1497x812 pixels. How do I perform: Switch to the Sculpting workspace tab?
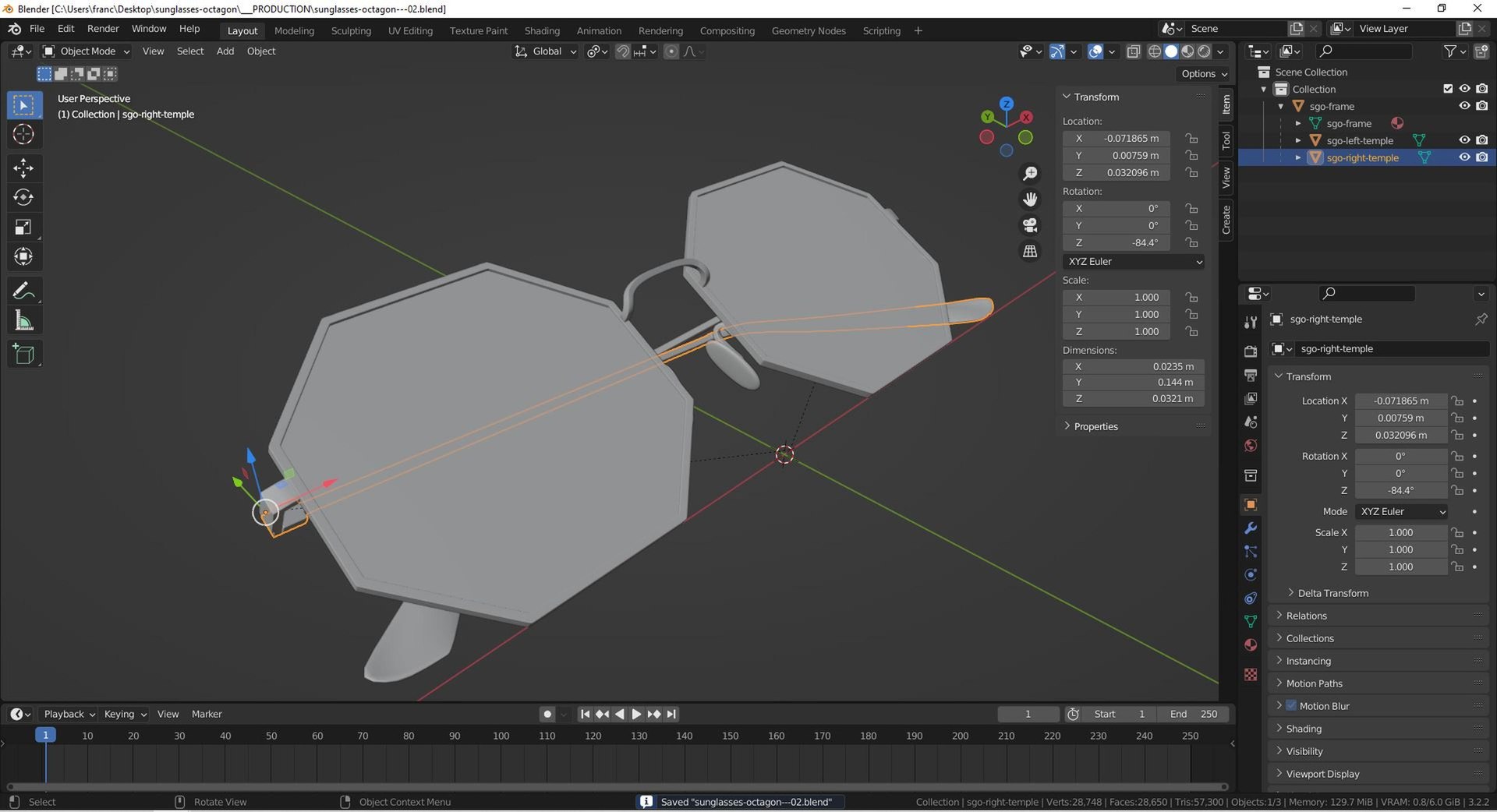point(351,30)
